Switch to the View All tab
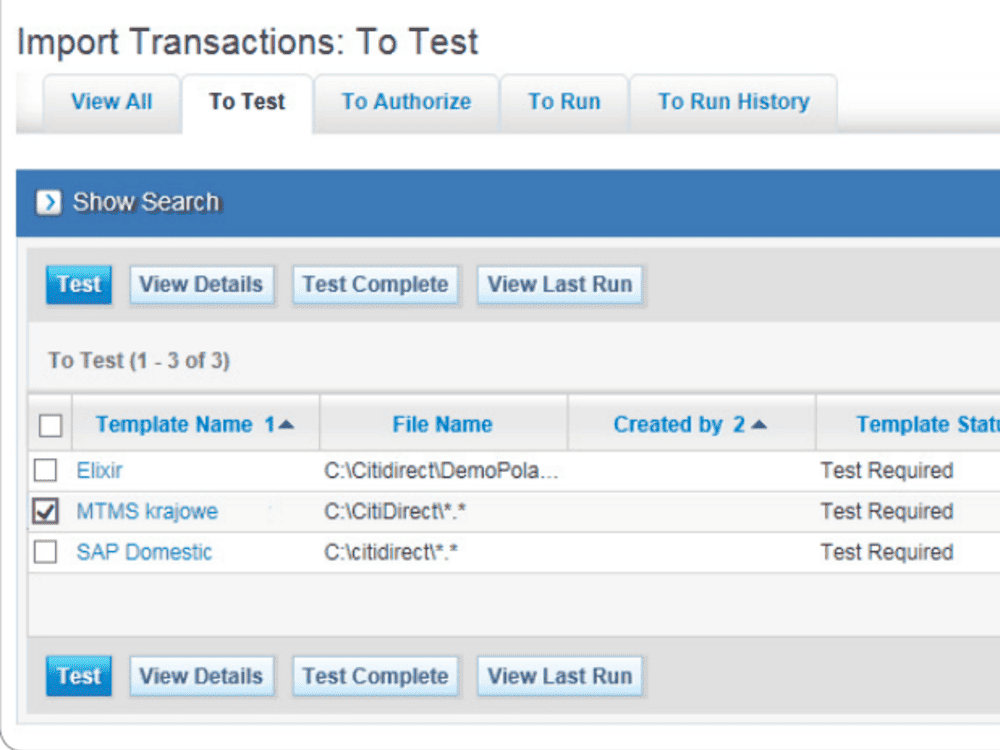 point(111,101)
